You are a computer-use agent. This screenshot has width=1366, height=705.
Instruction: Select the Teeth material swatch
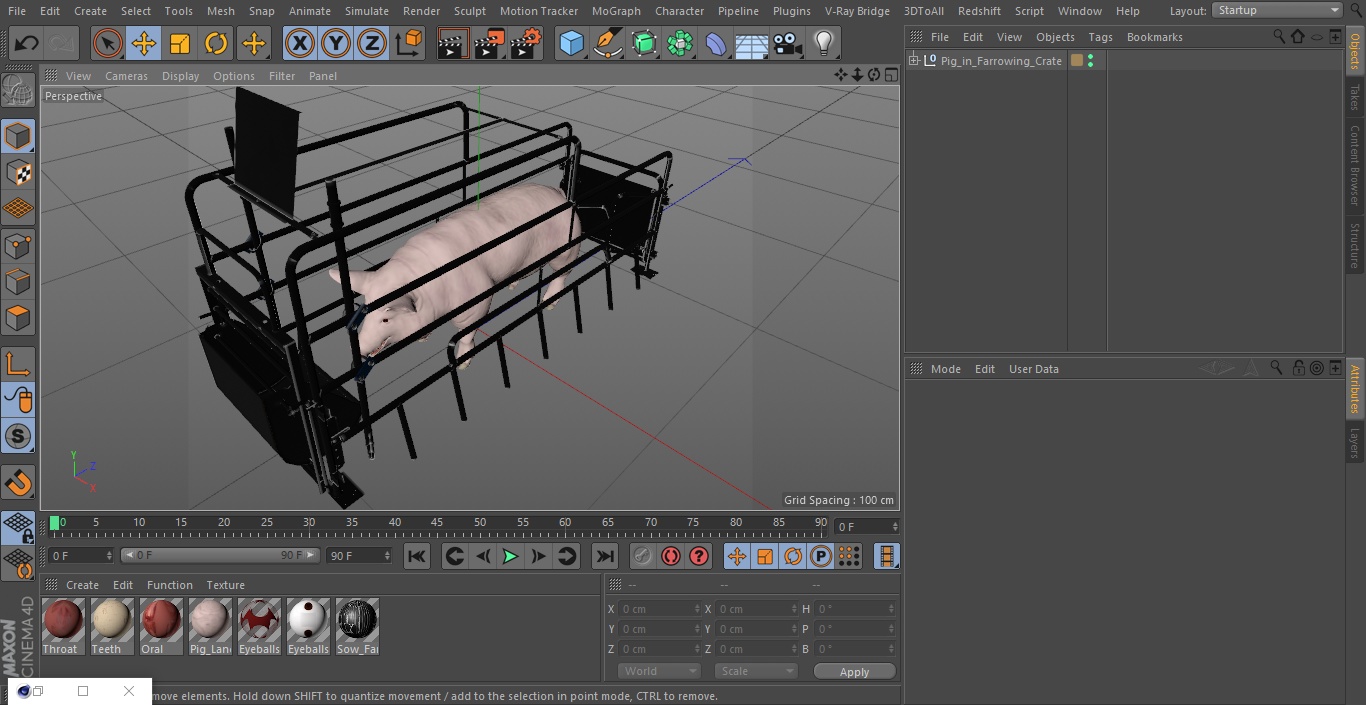(112, 627)
